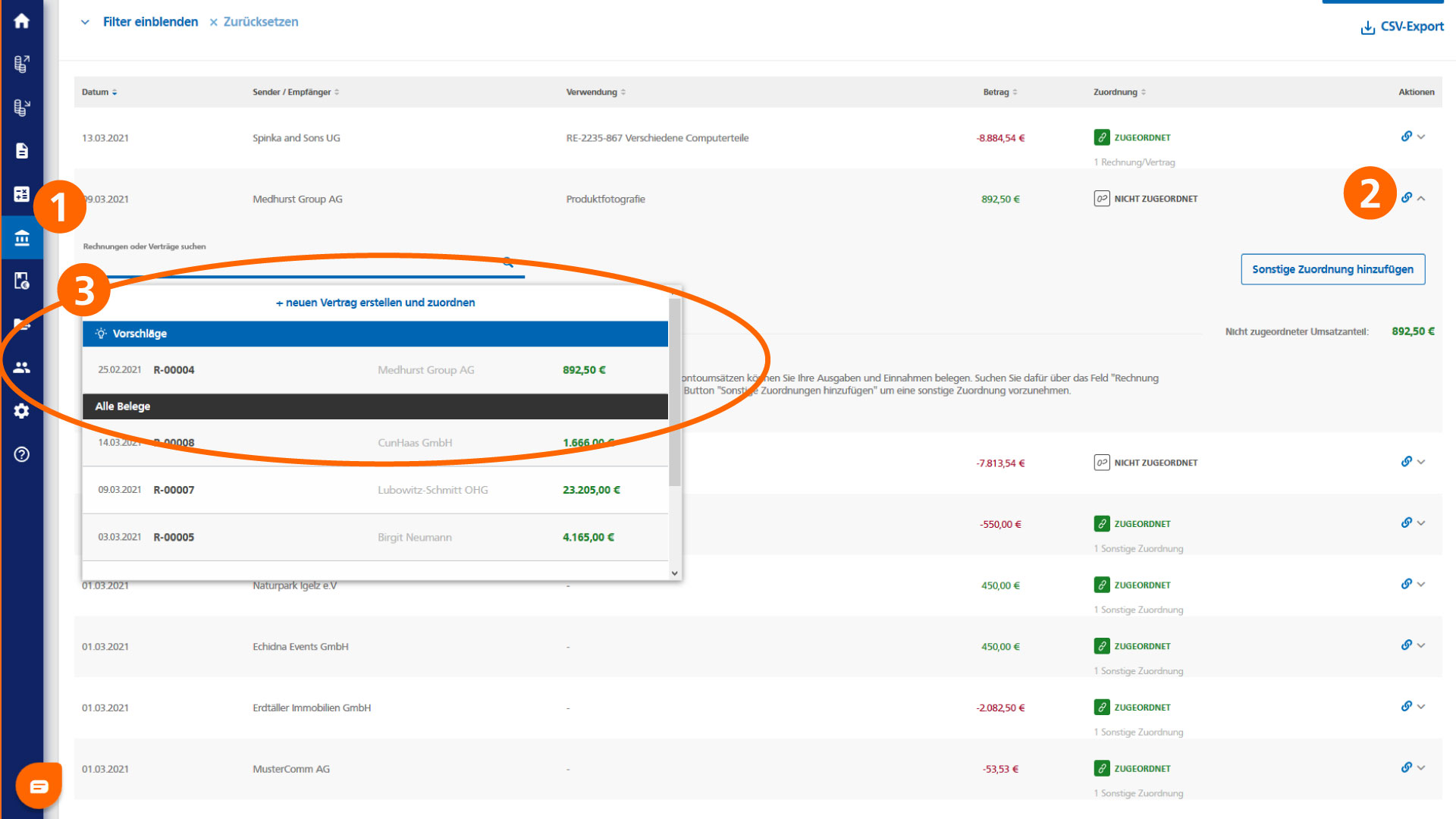
Task: Select suggested invoice R-00004
Action: tap(375, 370)
